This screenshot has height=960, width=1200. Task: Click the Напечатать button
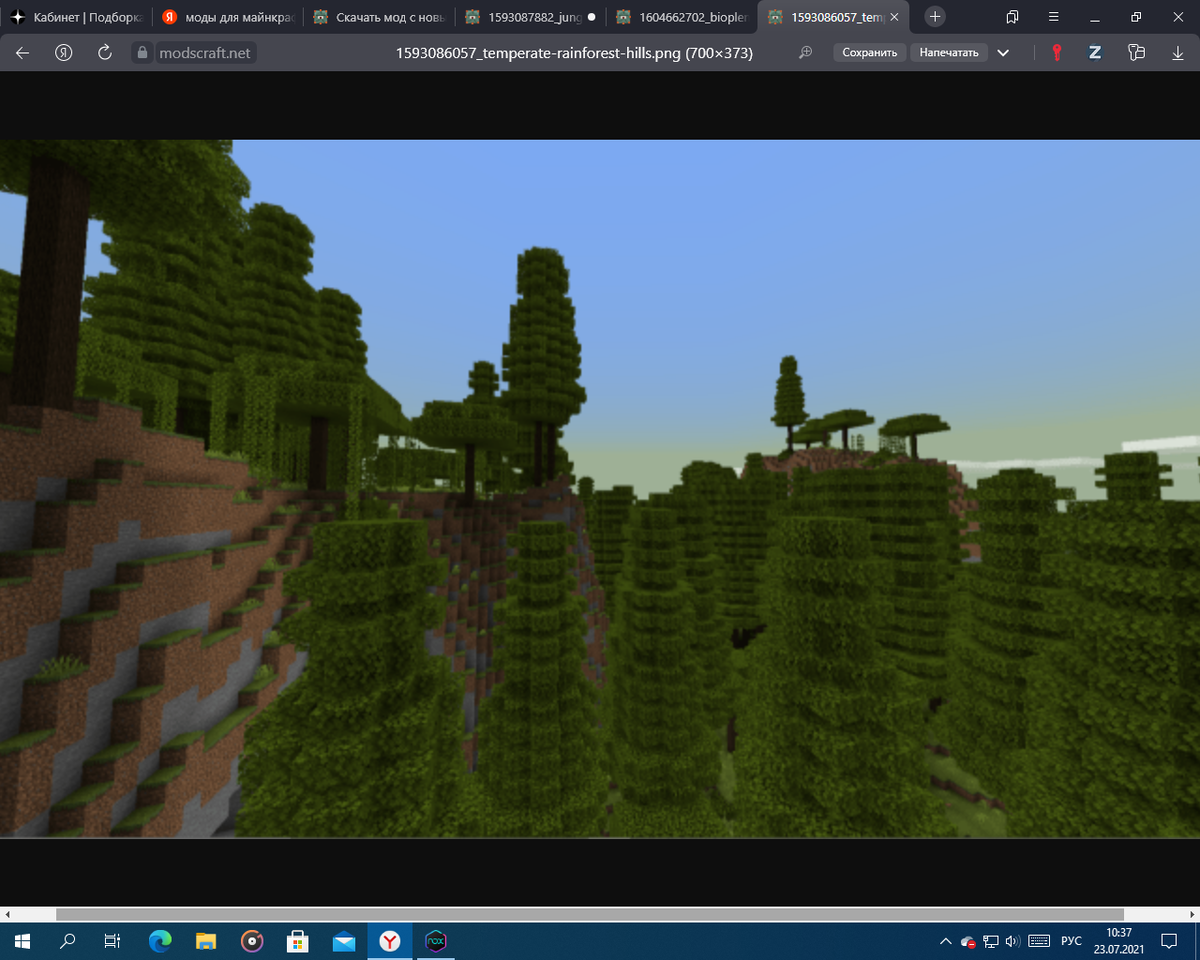tap(949, 53)
